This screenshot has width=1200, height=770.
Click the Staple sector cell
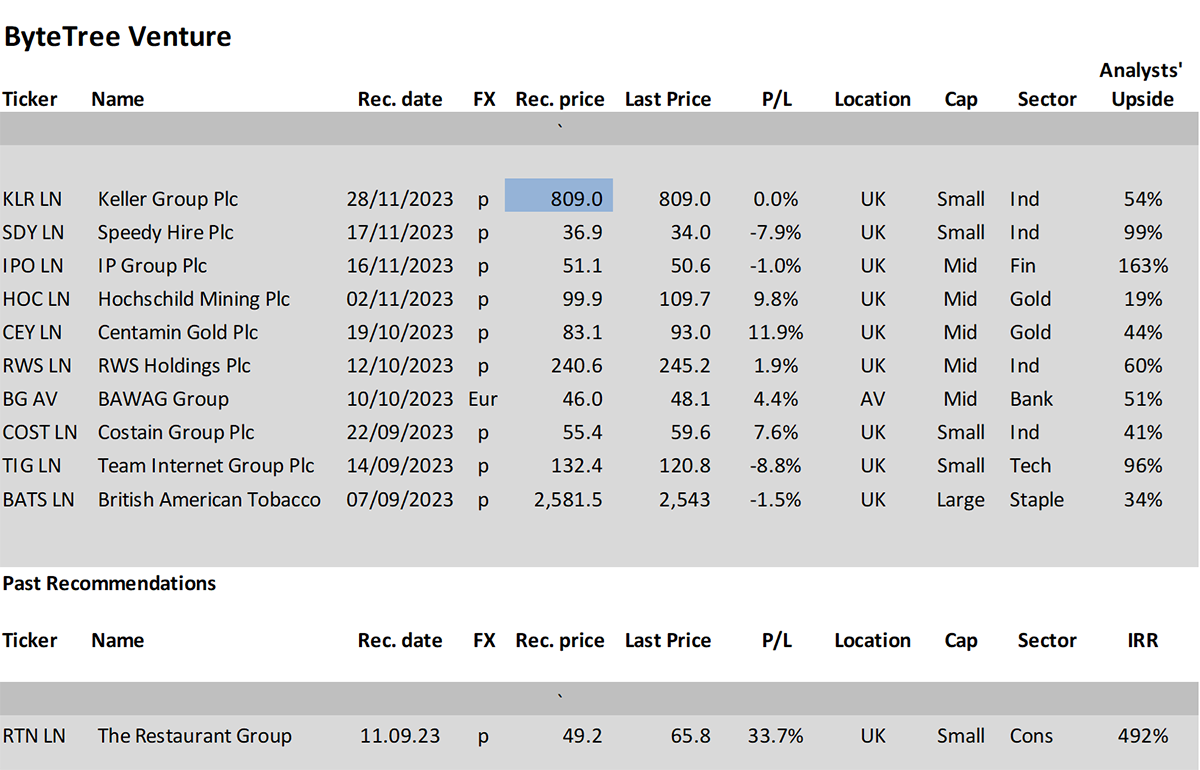[x=1036, y=499]
